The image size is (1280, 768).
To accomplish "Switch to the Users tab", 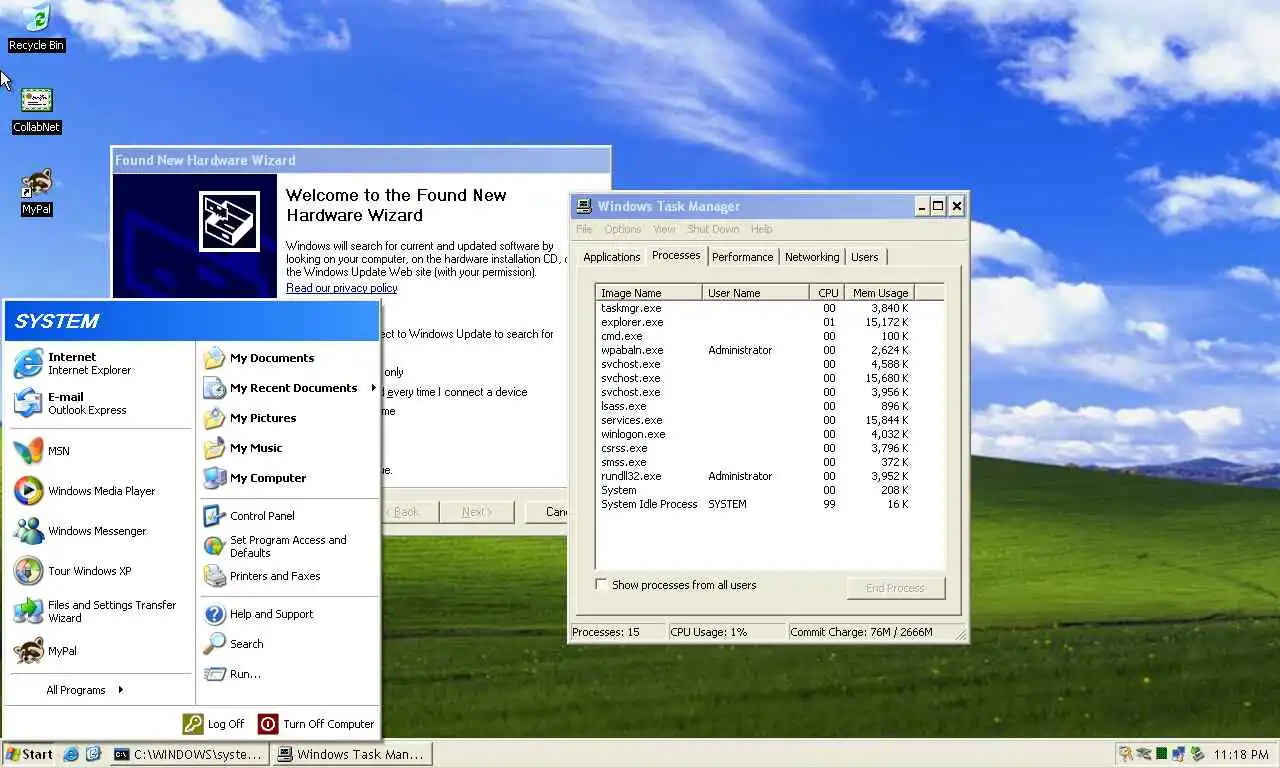I will (865, 257).
